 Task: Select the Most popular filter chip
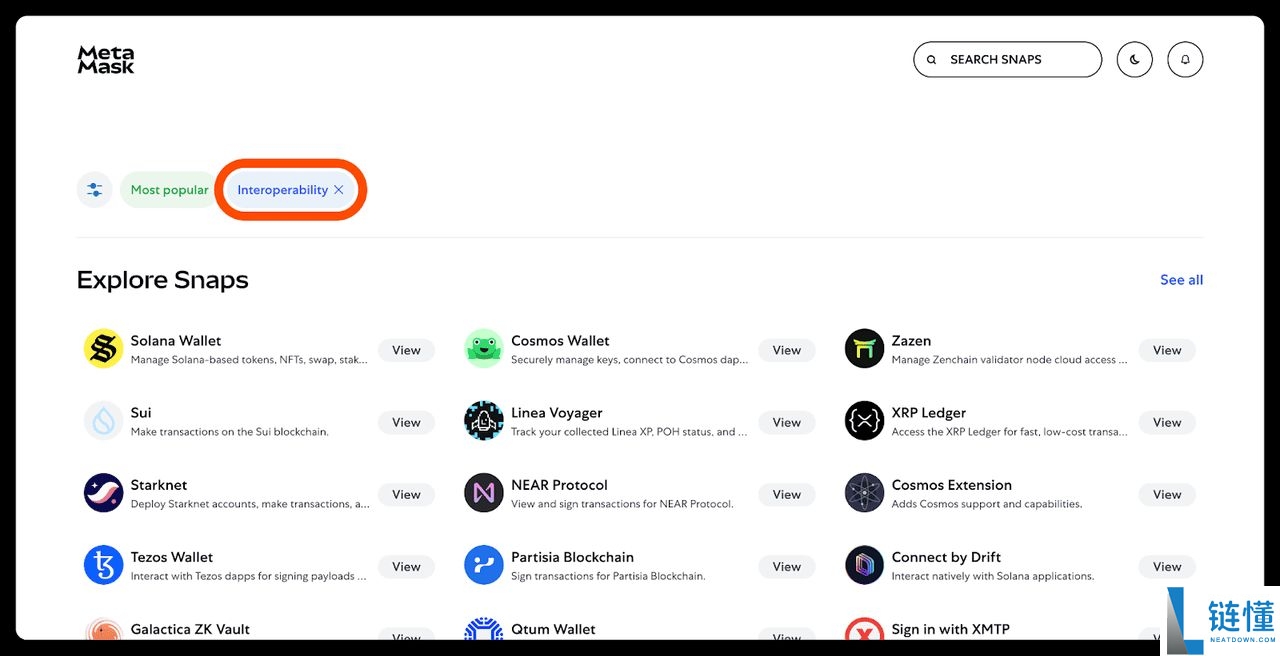pos(169,190)
